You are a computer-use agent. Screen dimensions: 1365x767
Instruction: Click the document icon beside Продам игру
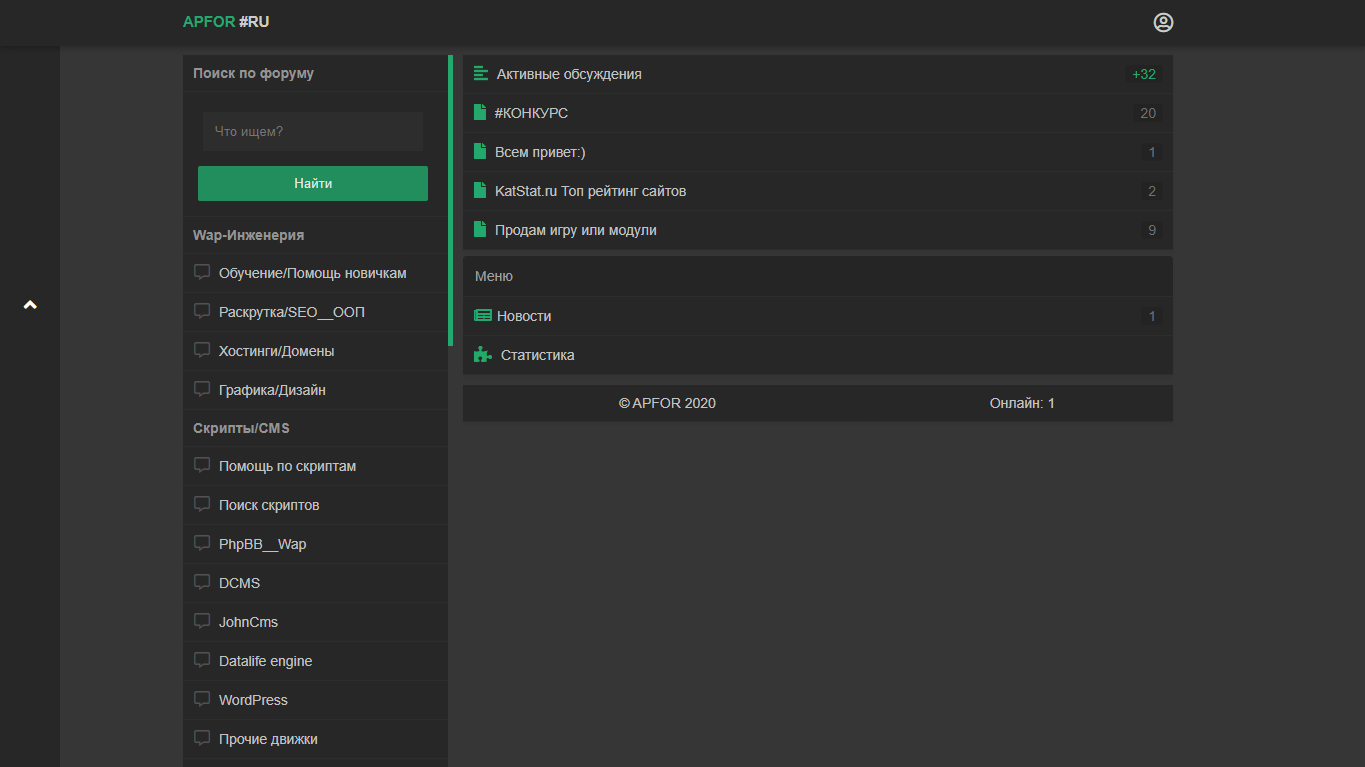480,229
